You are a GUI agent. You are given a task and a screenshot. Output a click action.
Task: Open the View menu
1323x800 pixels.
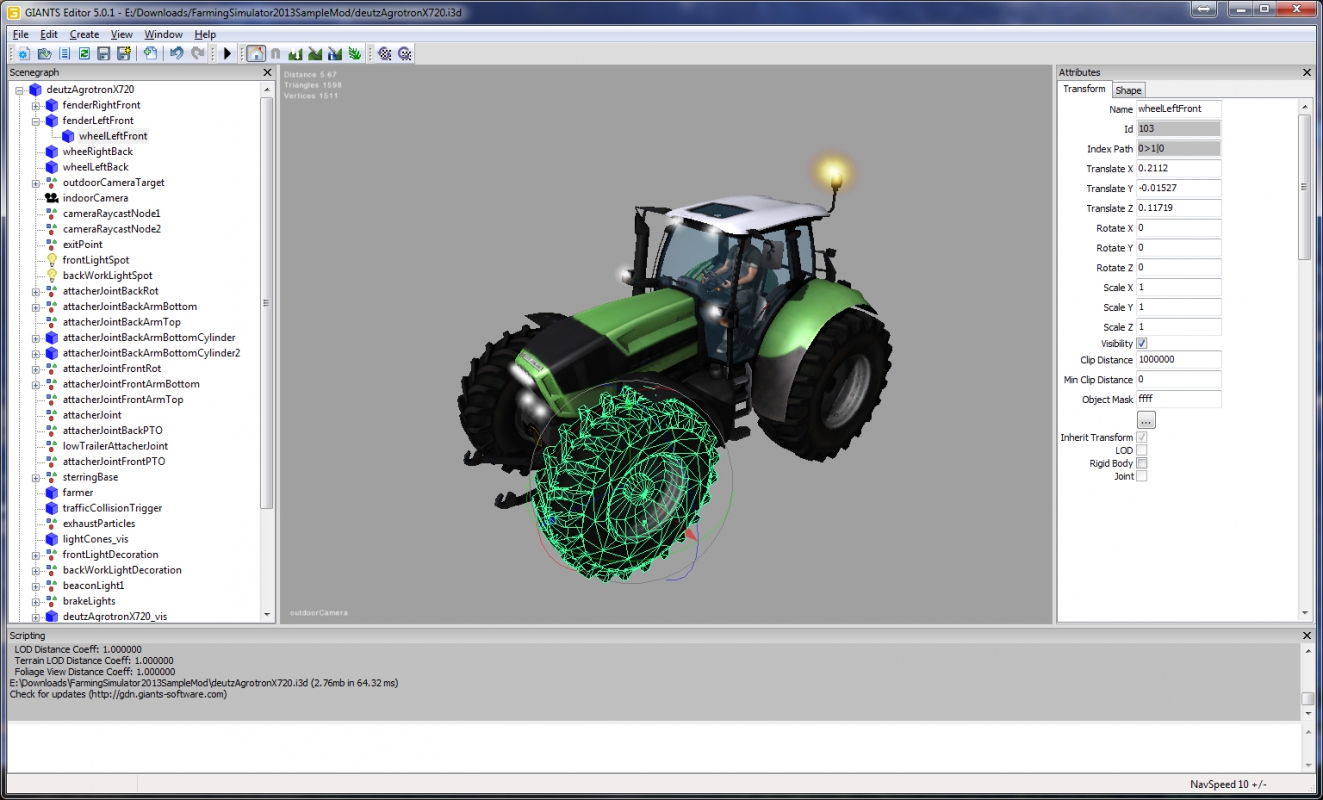coord(121,34)
